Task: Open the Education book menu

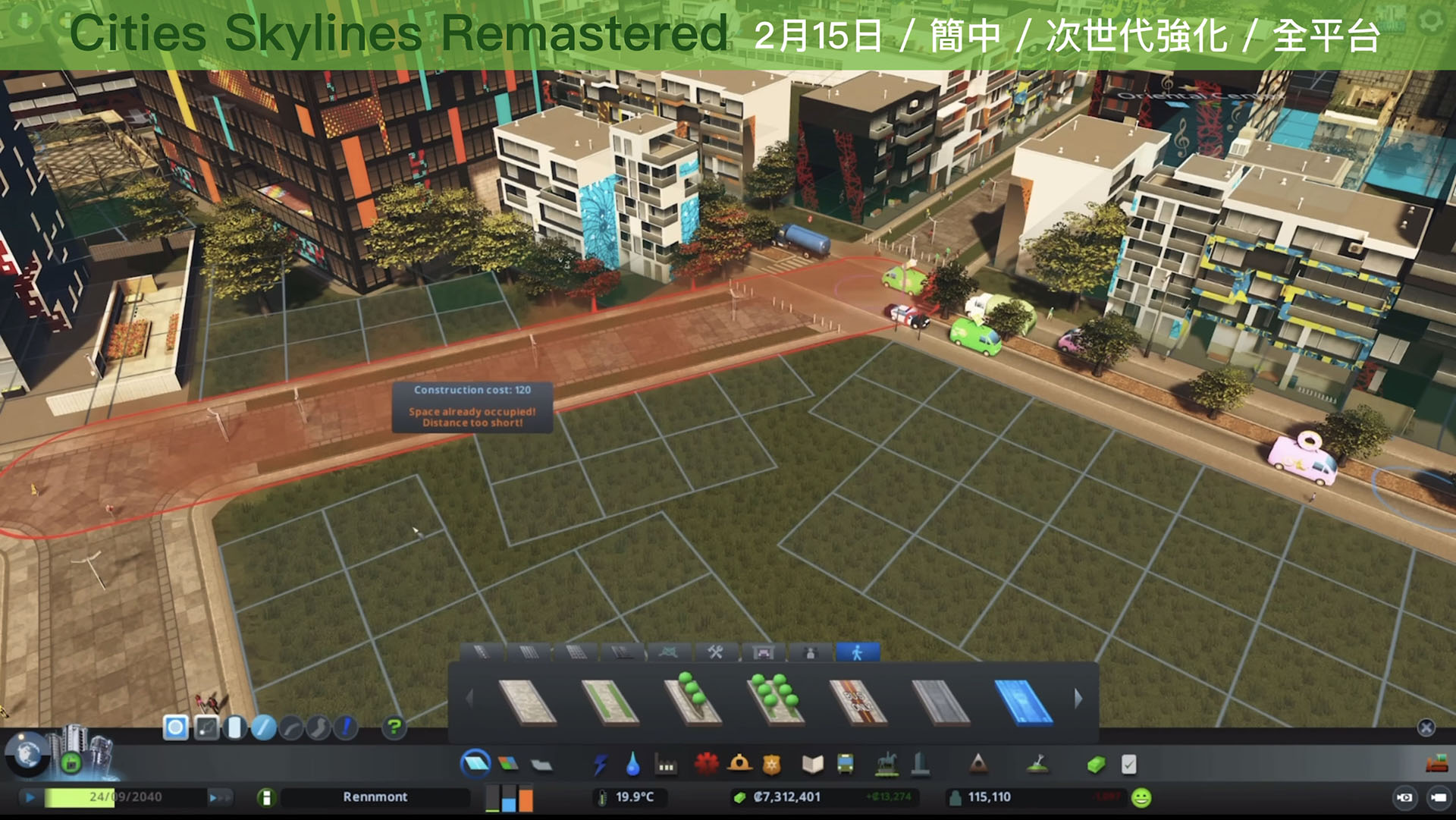Action: coord(813,765)
